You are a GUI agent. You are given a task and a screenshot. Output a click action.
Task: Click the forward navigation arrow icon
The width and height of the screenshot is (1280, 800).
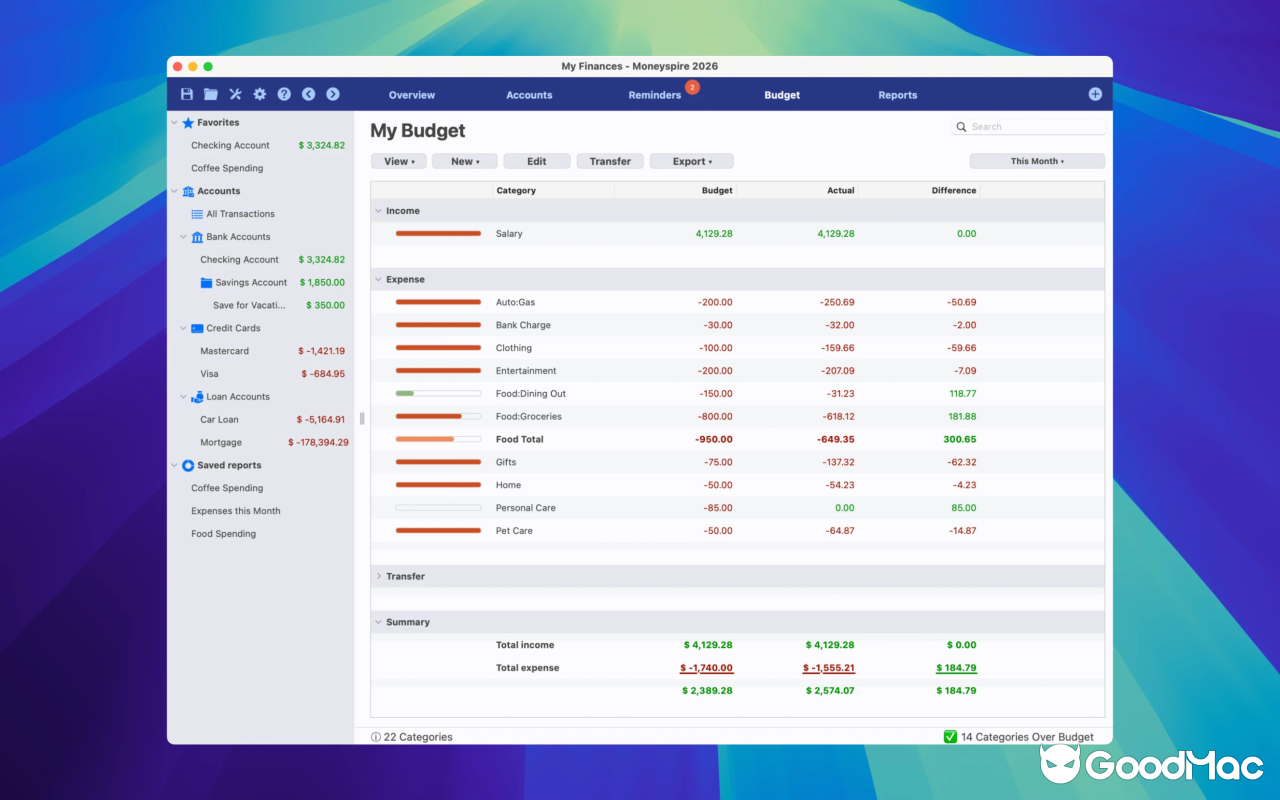click(332, 94)
